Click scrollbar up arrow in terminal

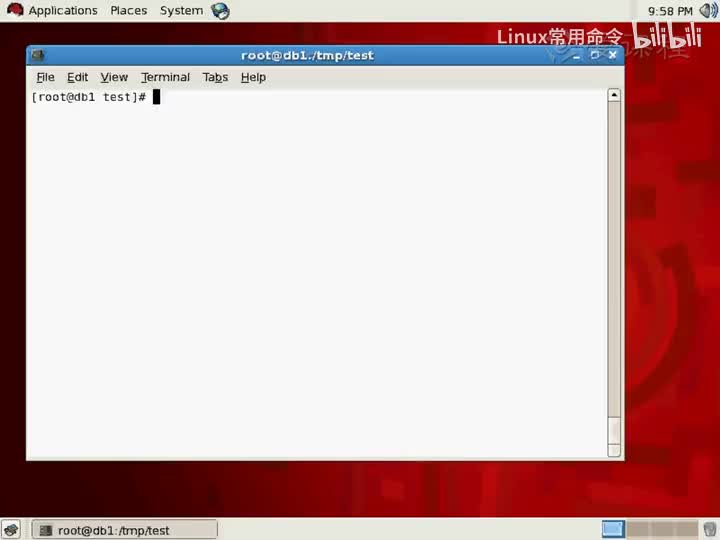(x=614, y=95)
